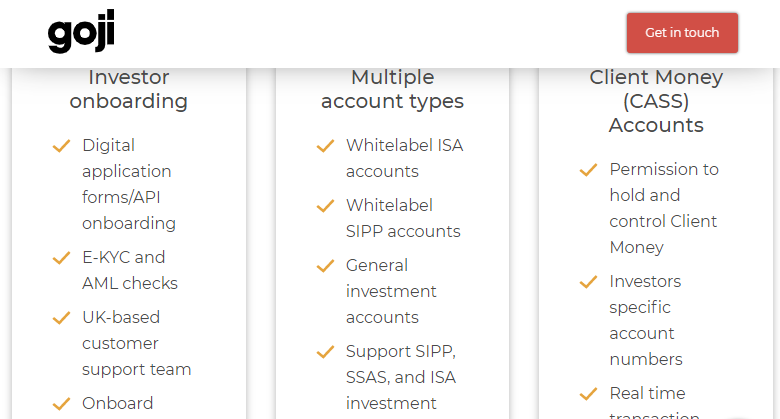Click checkmark next to E-KYC and AML checks
780x419 pixels.
pos(62,258)
